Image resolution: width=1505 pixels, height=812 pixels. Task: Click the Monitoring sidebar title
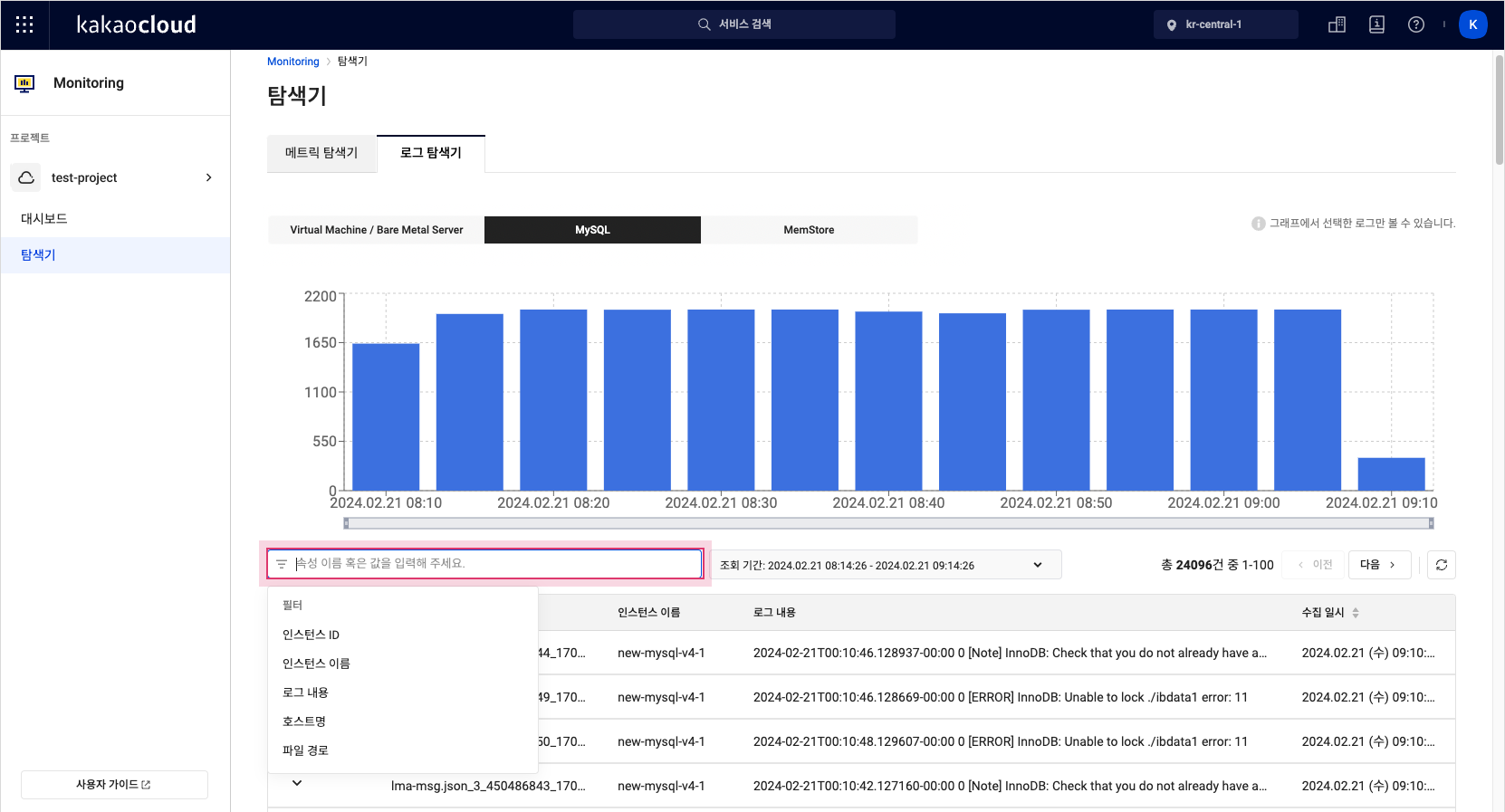(x=89, y=83)
